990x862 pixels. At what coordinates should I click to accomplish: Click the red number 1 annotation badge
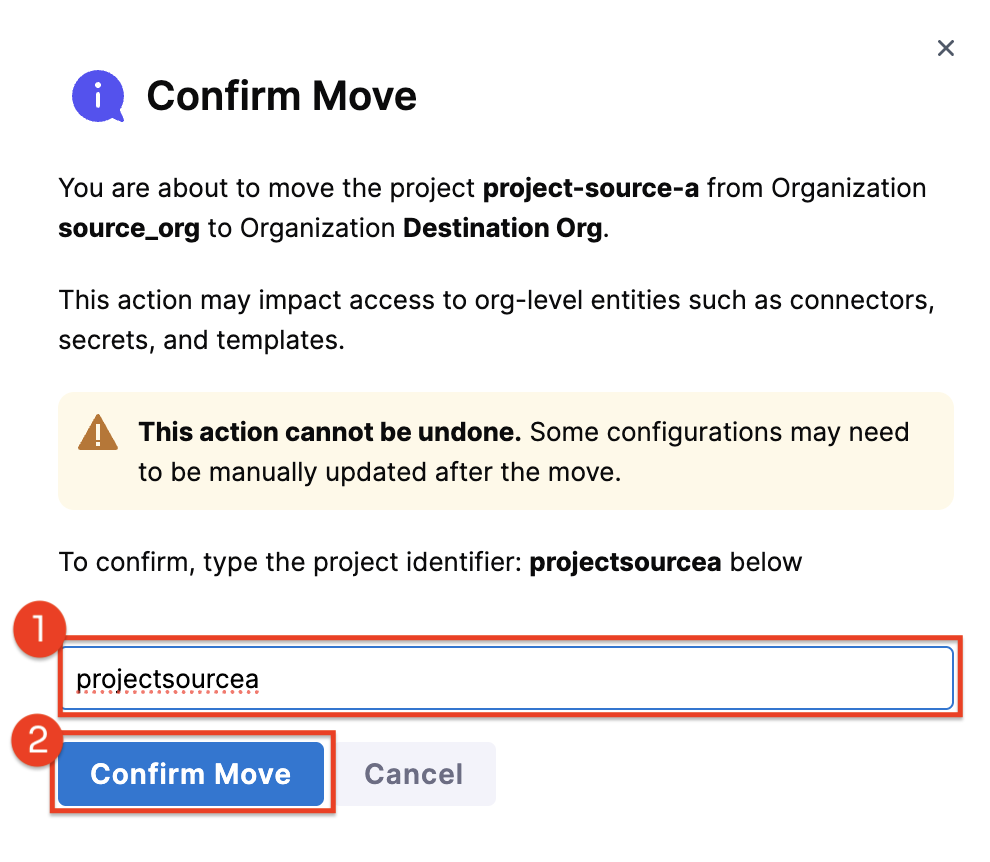click(x=38, y=629)
